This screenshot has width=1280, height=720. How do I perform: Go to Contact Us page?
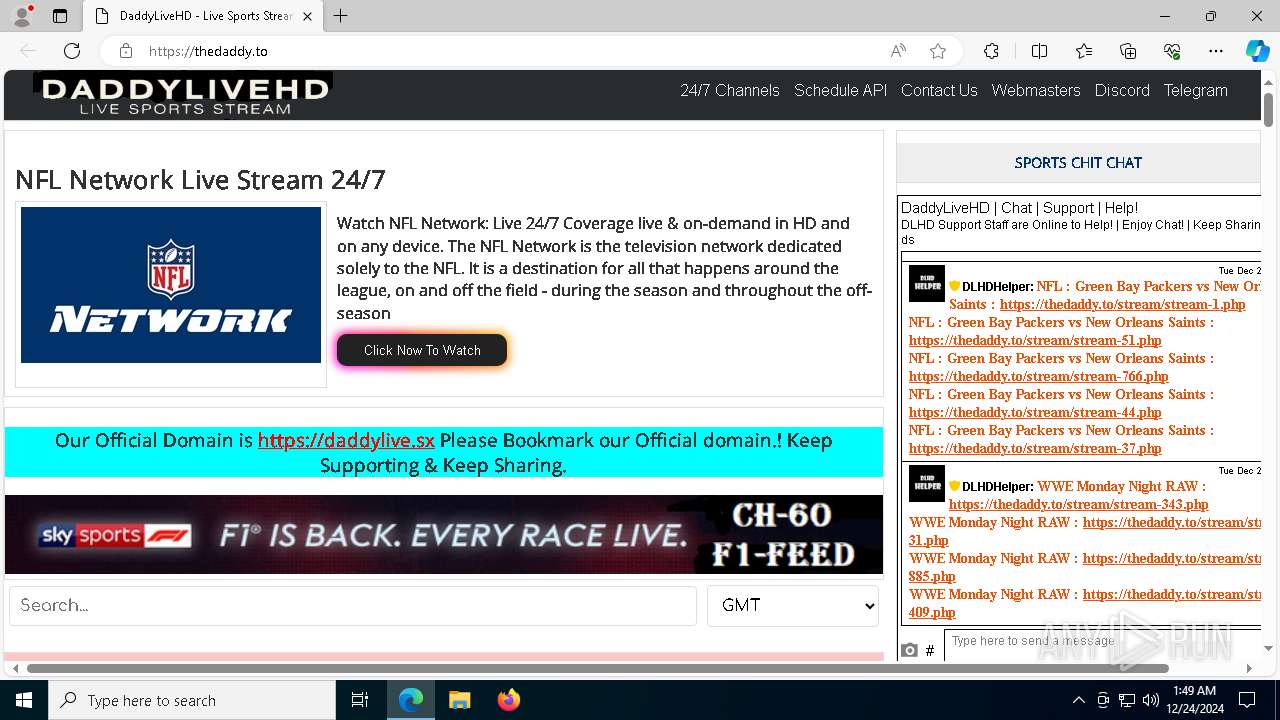coord(939,90)
